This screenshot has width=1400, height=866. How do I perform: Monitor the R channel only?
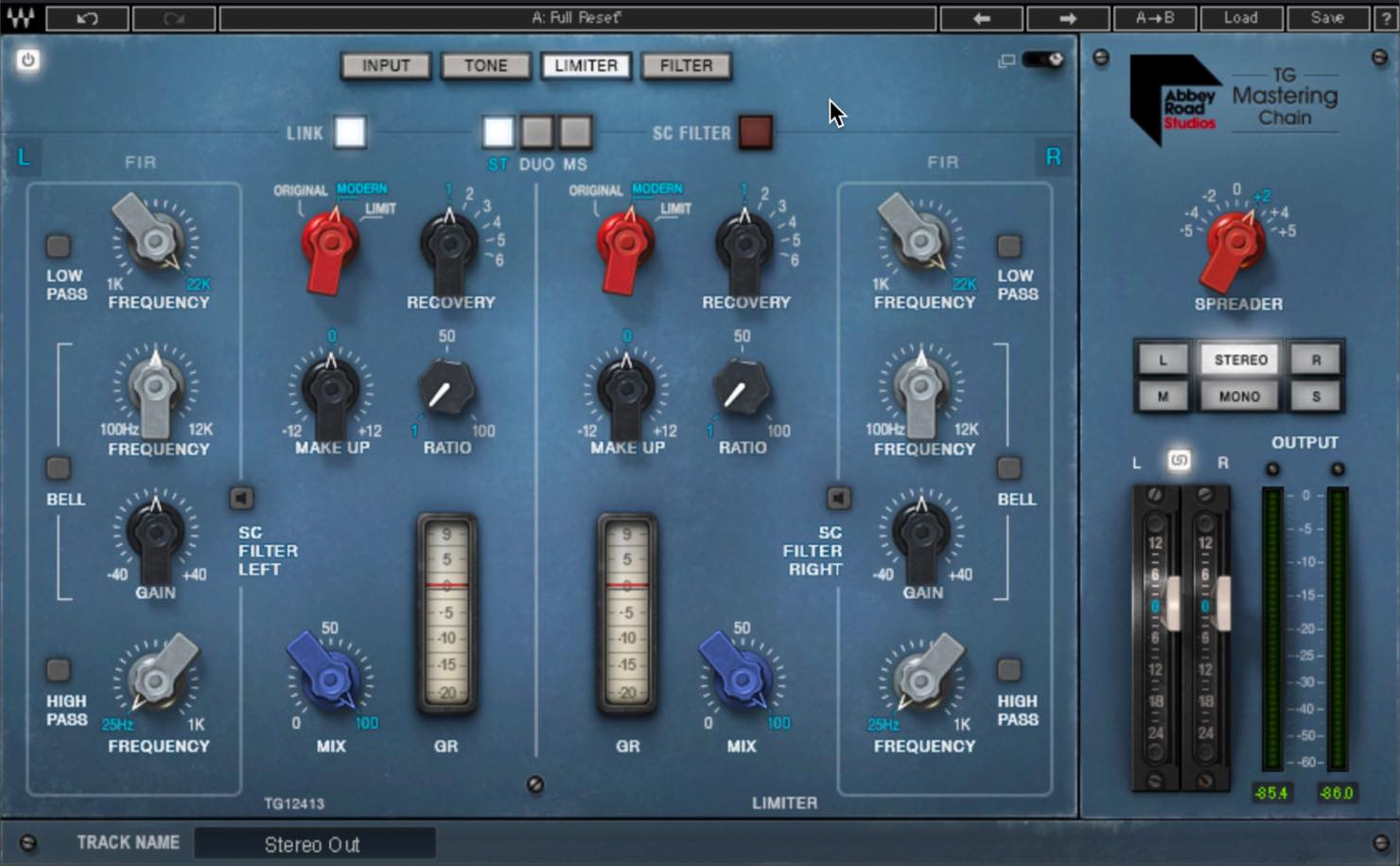click(1316, 360)
